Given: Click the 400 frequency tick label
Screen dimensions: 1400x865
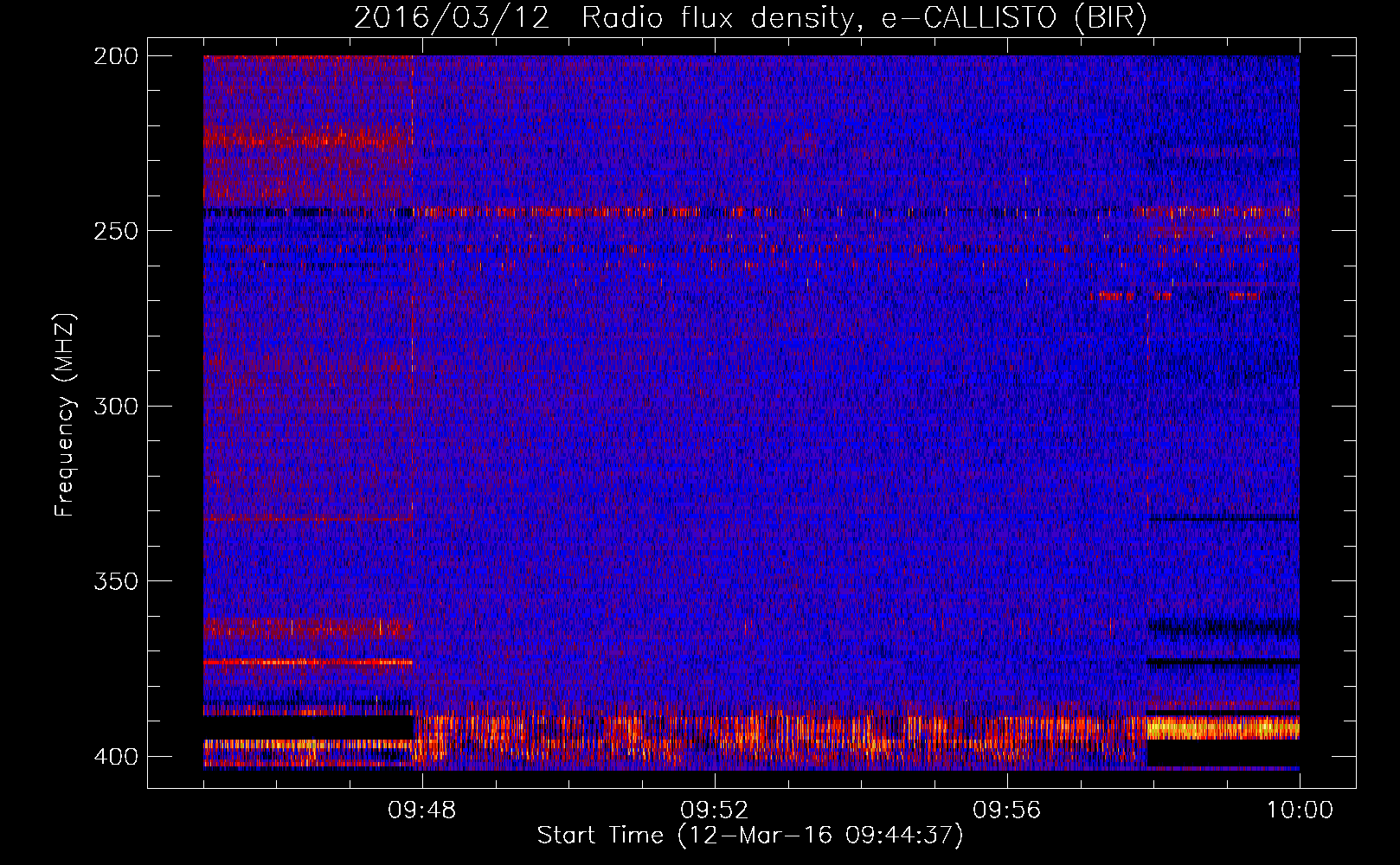Looking at the screenshot, I should (115, 757).
